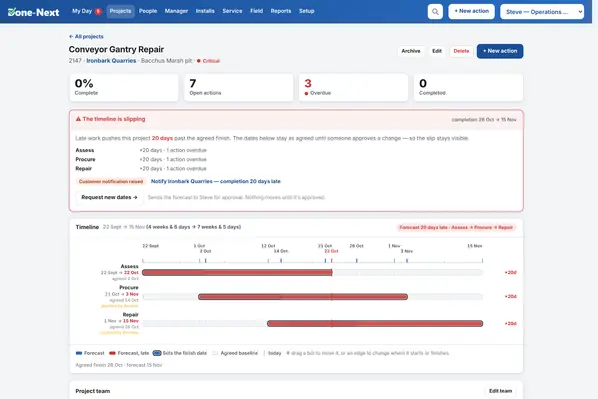Click the red Forecast, late legend swatch
This screenshot has width=598, height=399.
coord(112,353)
